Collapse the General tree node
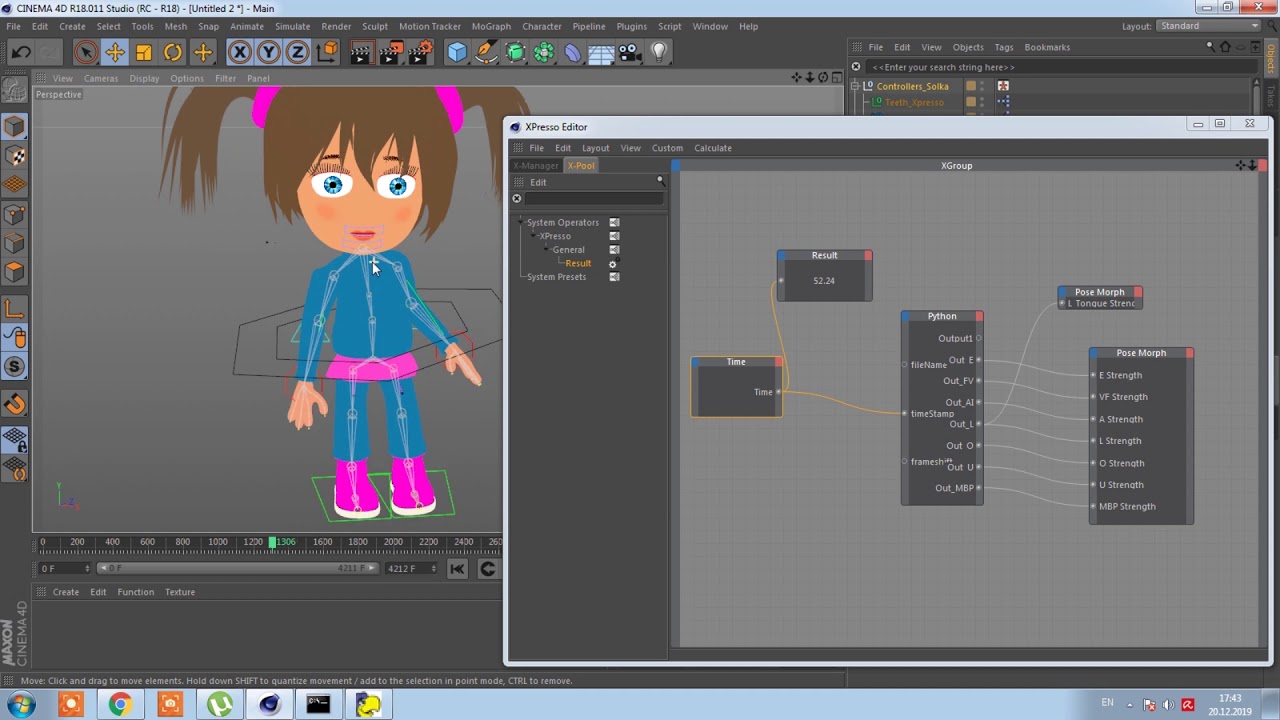Screen dimensions: 1280x720 [547, 249]
